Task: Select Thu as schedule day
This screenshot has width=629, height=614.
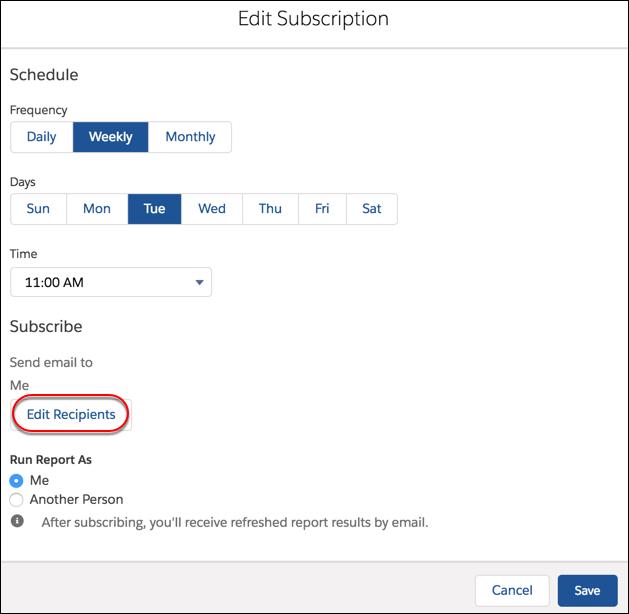Action: point(270,209)
